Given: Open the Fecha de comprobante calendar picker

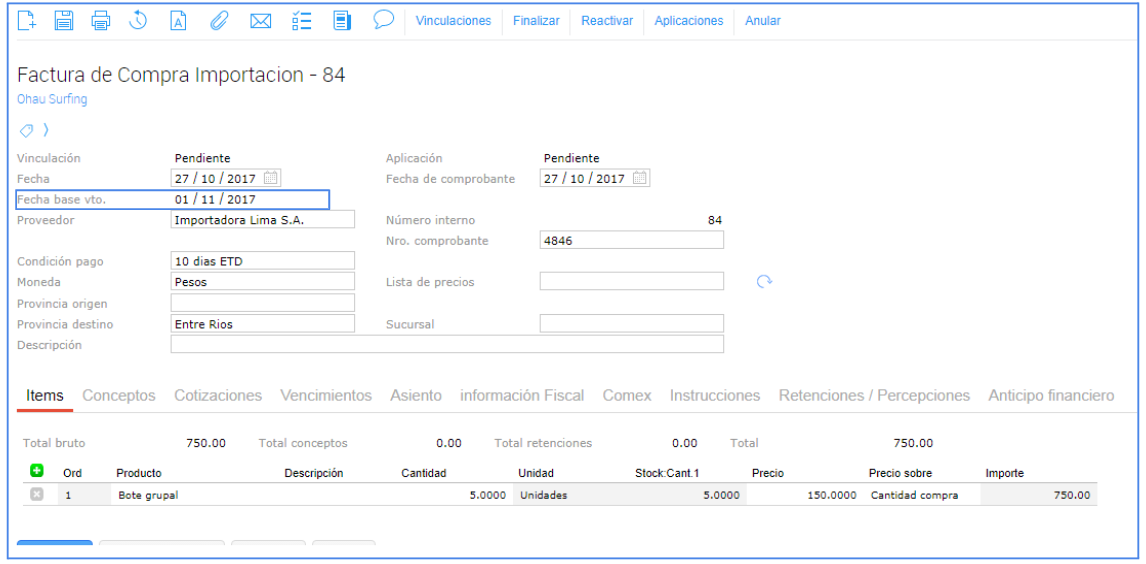Looking at the screenshot, I should click(640, 178).
